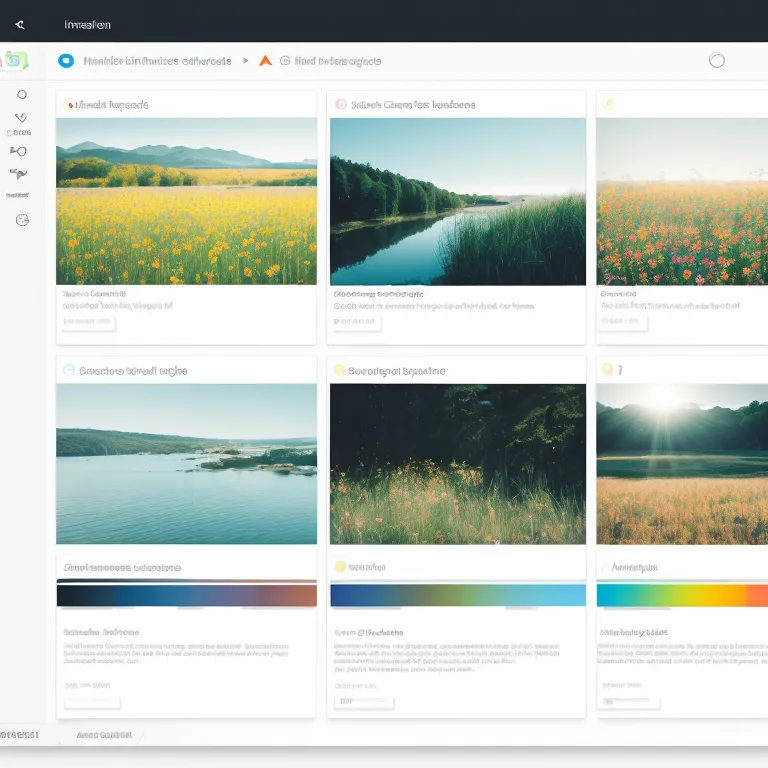Open the title tab in the dark header
Image resolution: width=768 pixels, height=768 pixels.
point(87,25)
